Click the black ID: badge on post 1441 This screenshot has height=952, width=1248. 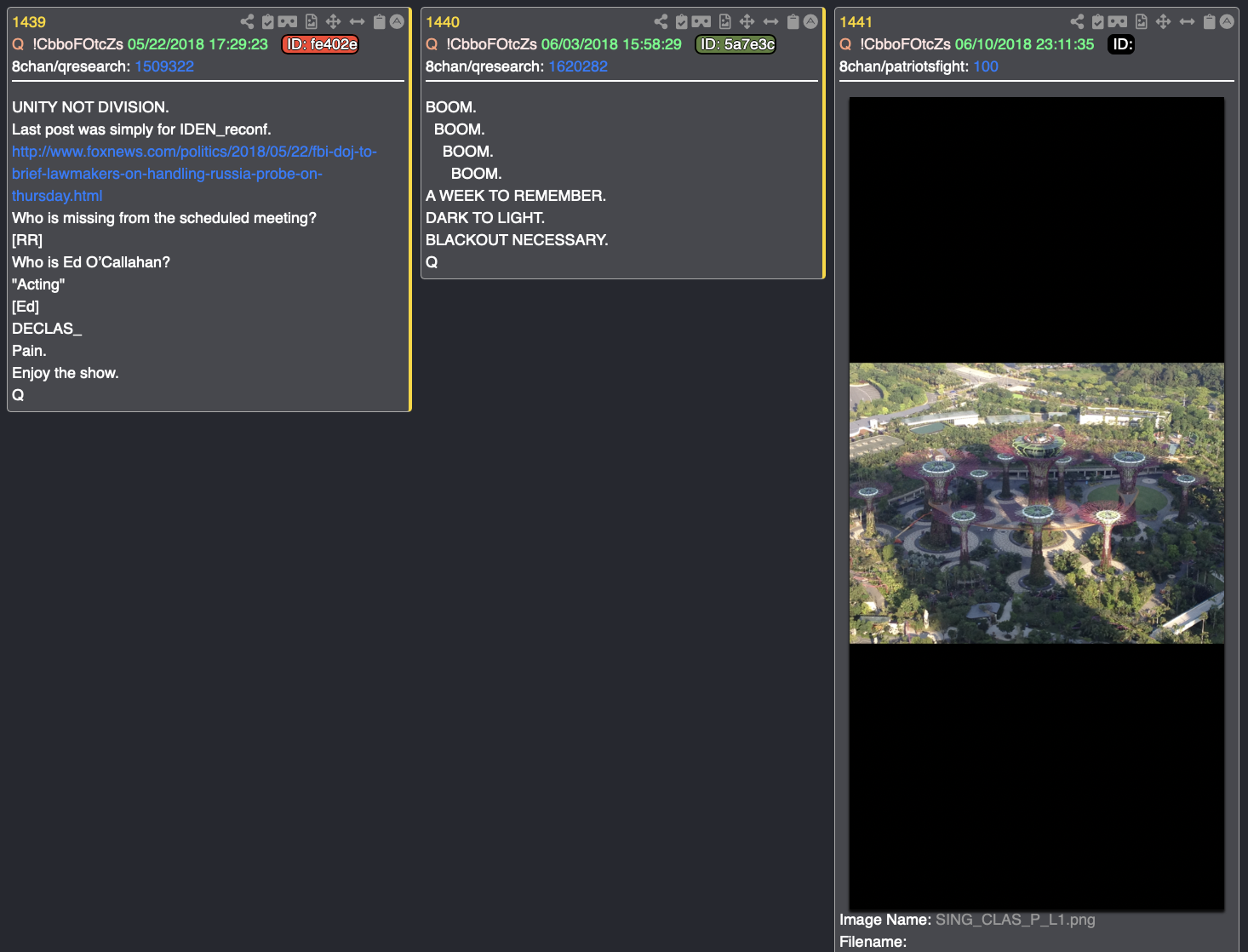1122,44
